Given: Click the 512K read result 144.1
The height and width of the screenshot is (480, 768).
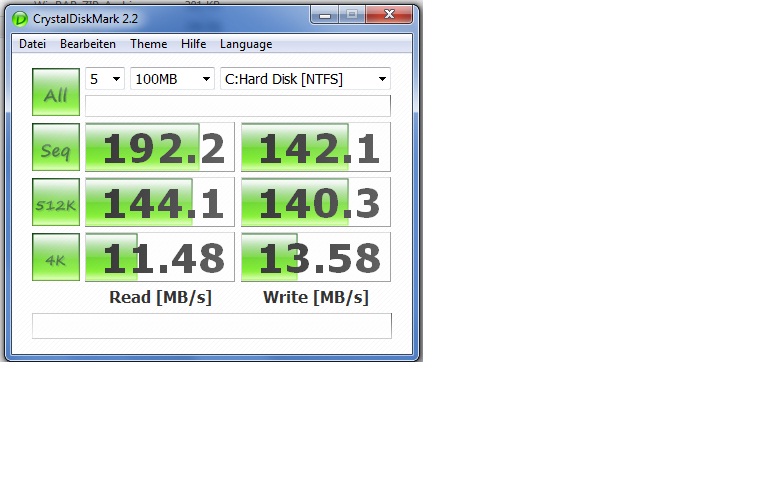Looking at the screenshot, I should pyautogui.click(x=160, y=202).
